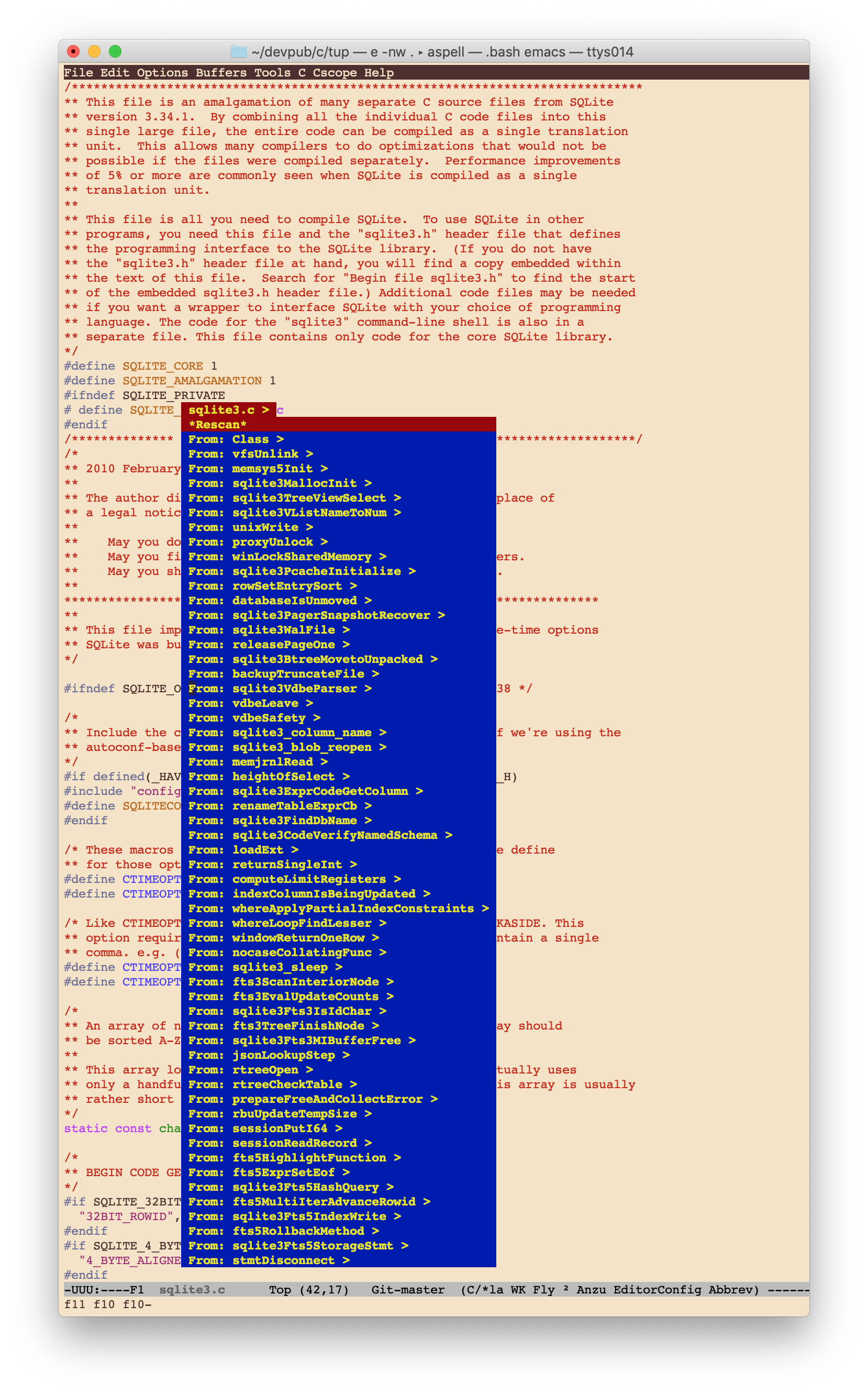The width and height of the screenshot is (868, 1394).
Task: Expand the 'From: sqlite3_blob_reopen' submenu
Action: tap(339, 747)
